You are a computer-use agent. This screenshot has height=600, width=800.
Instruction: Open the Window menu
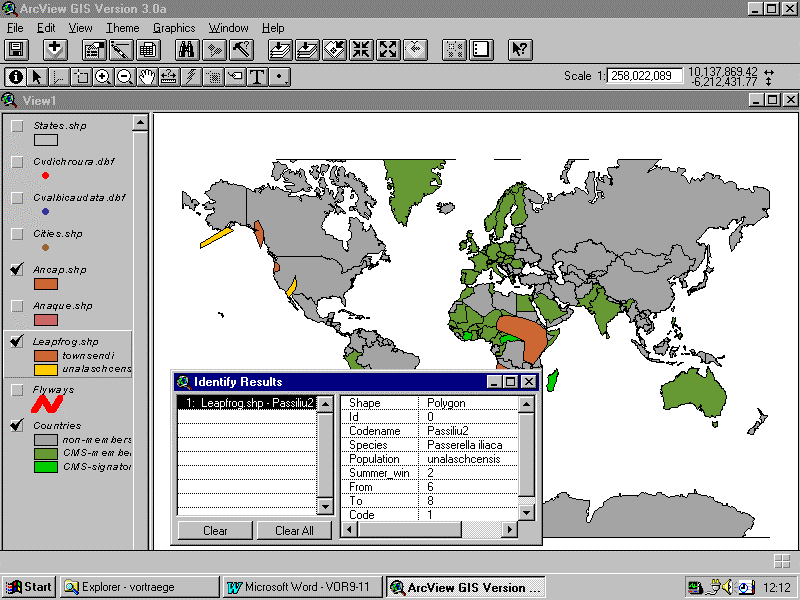tap(229, 28)
